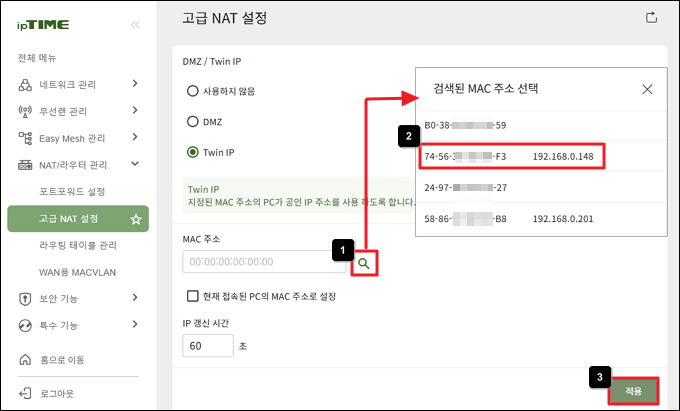Select the Twin IP radio button

pos(193,152)
